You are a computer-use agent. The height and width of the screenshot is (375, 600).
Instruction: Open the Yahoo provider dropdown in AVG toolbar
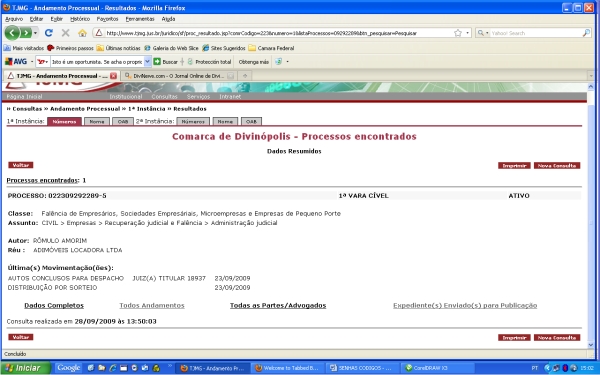[x=43, y=62]
